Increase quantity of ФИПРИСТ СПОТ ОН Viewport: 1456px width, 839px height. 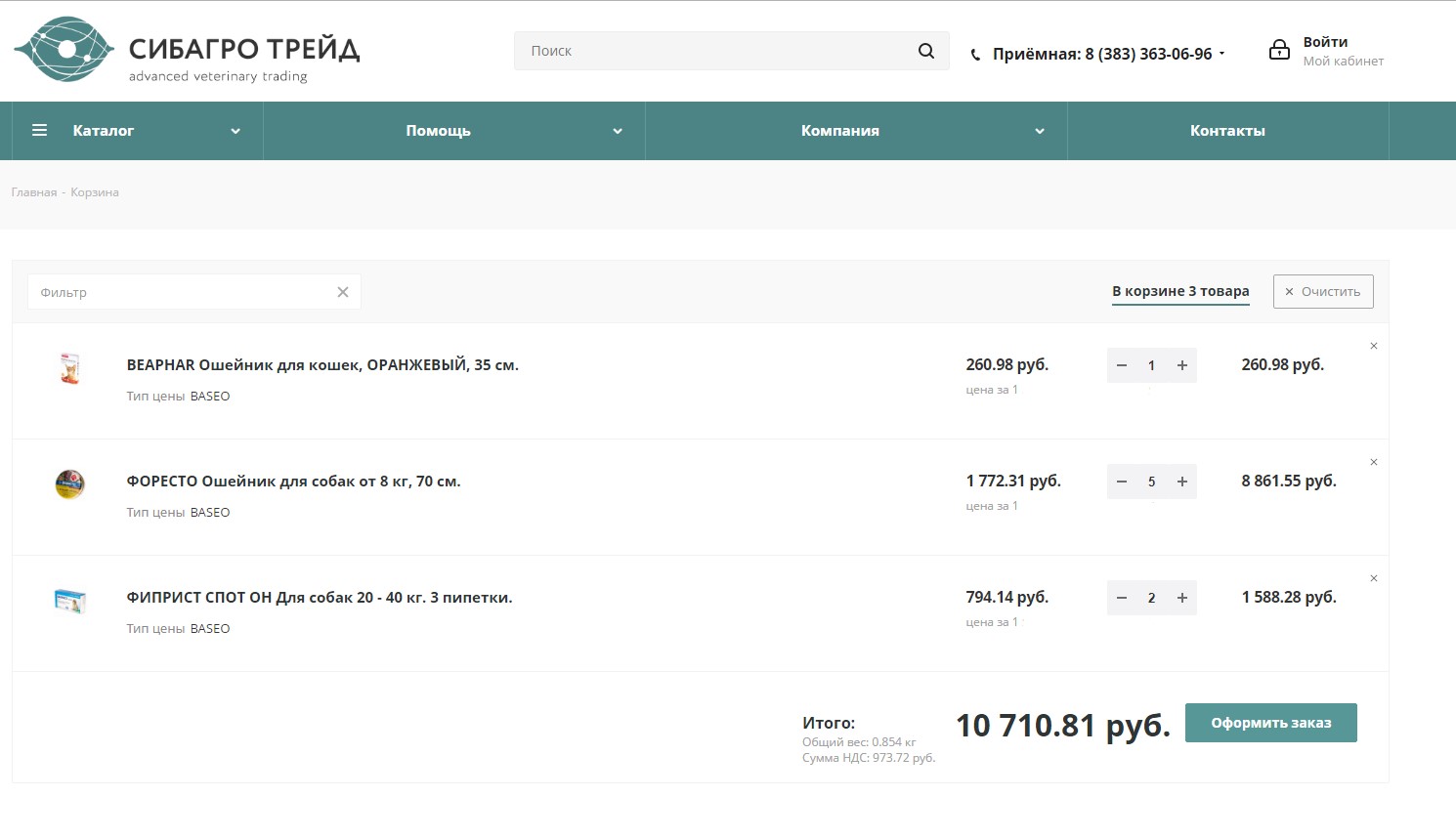click(1182, 598)
